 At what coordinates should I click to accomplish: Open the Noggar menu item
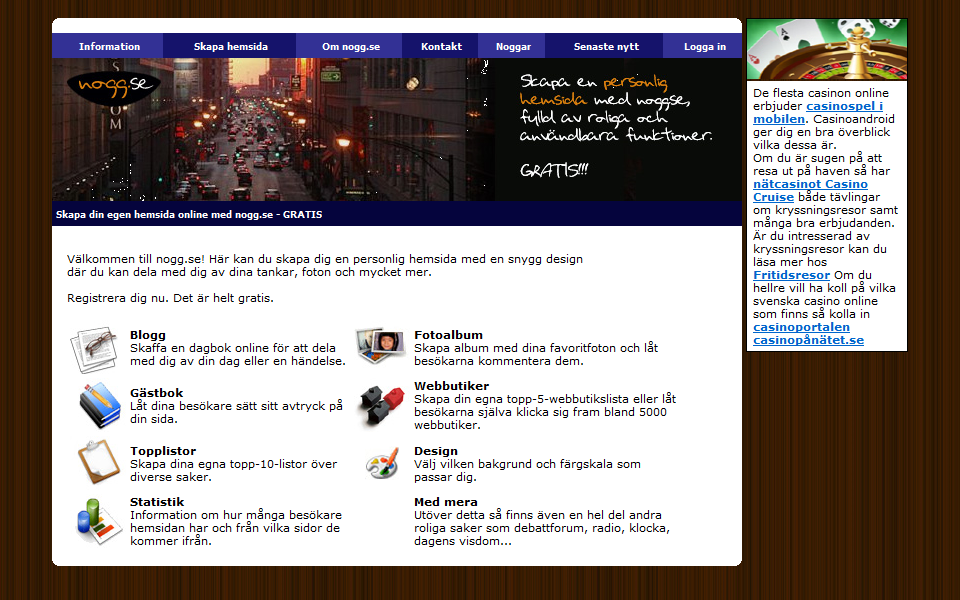(x=513, y=46)
